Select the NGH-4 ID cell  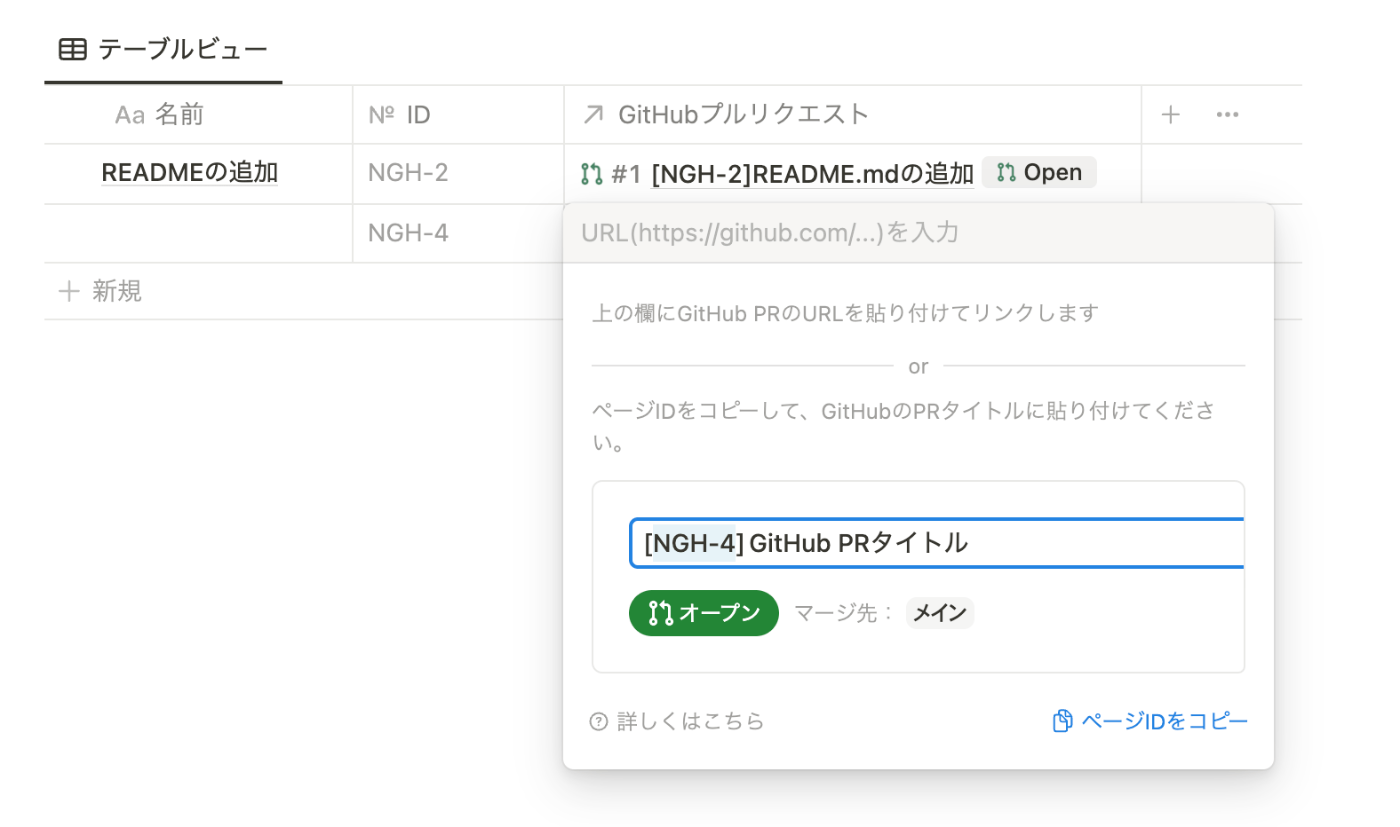coord(458,233)
